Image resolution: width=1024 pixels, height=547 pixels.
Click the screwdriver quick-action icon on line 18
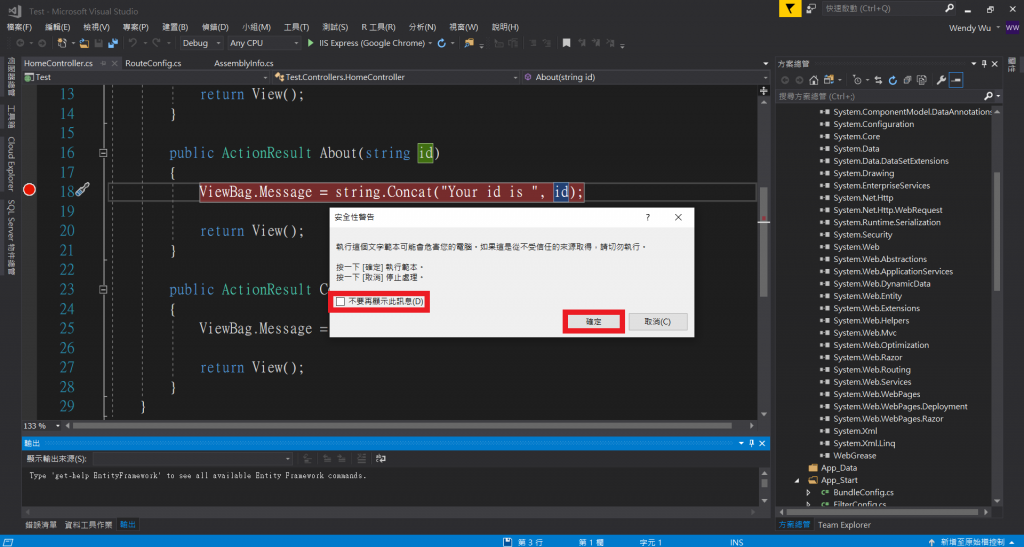(82, 189)
